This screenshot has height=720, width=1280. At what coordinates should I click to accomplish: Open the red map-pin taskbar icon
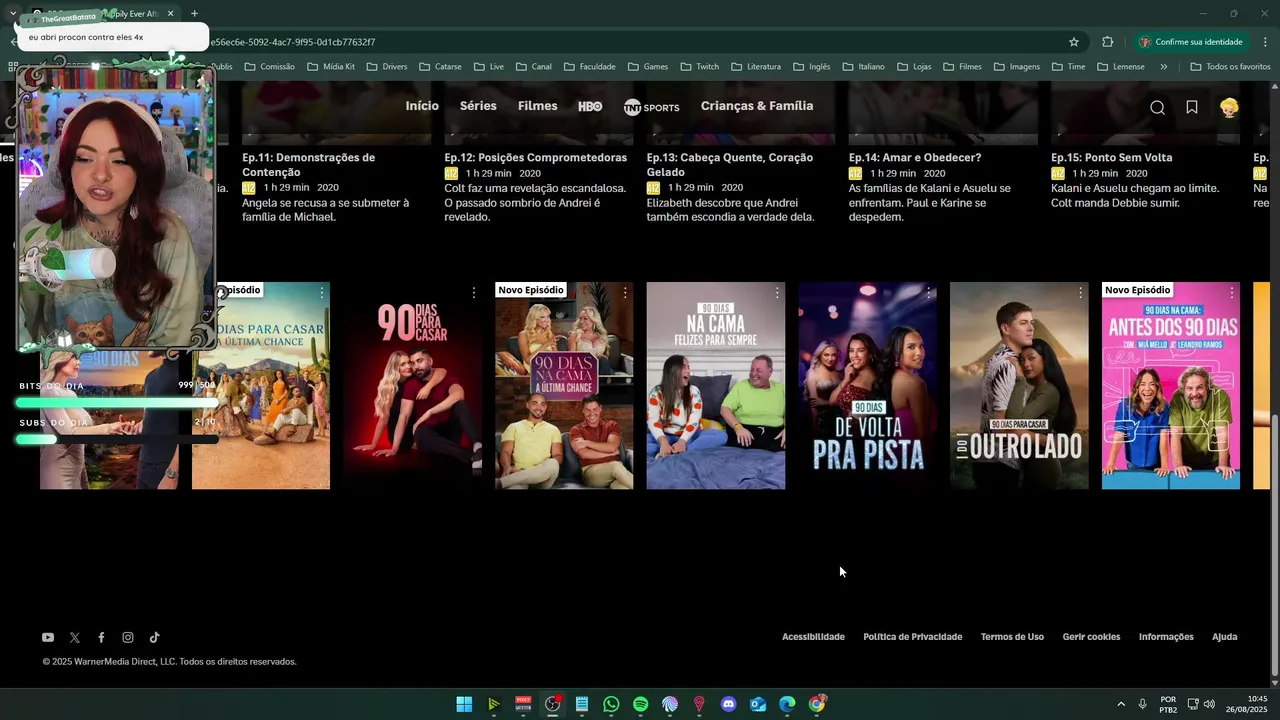click(x=699, y=704)
